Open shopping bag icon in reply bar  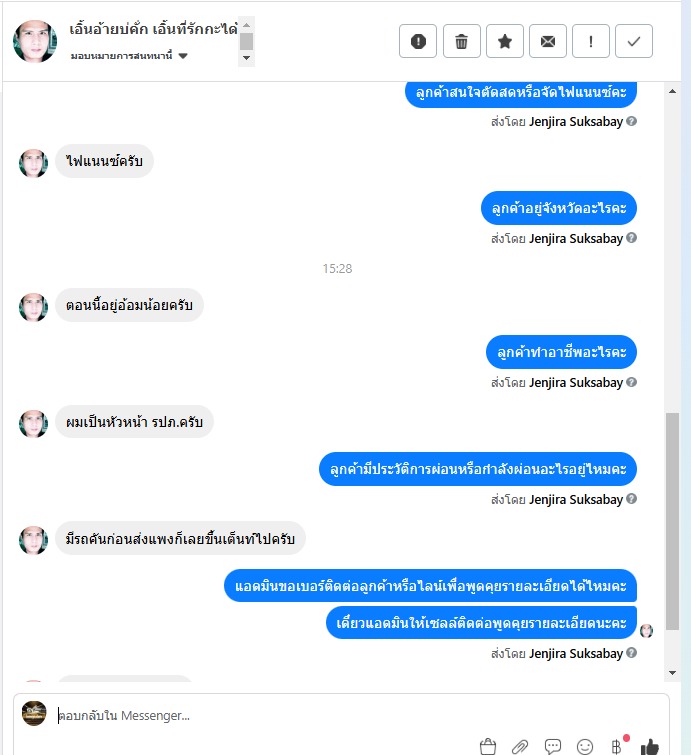click(488, 746)
